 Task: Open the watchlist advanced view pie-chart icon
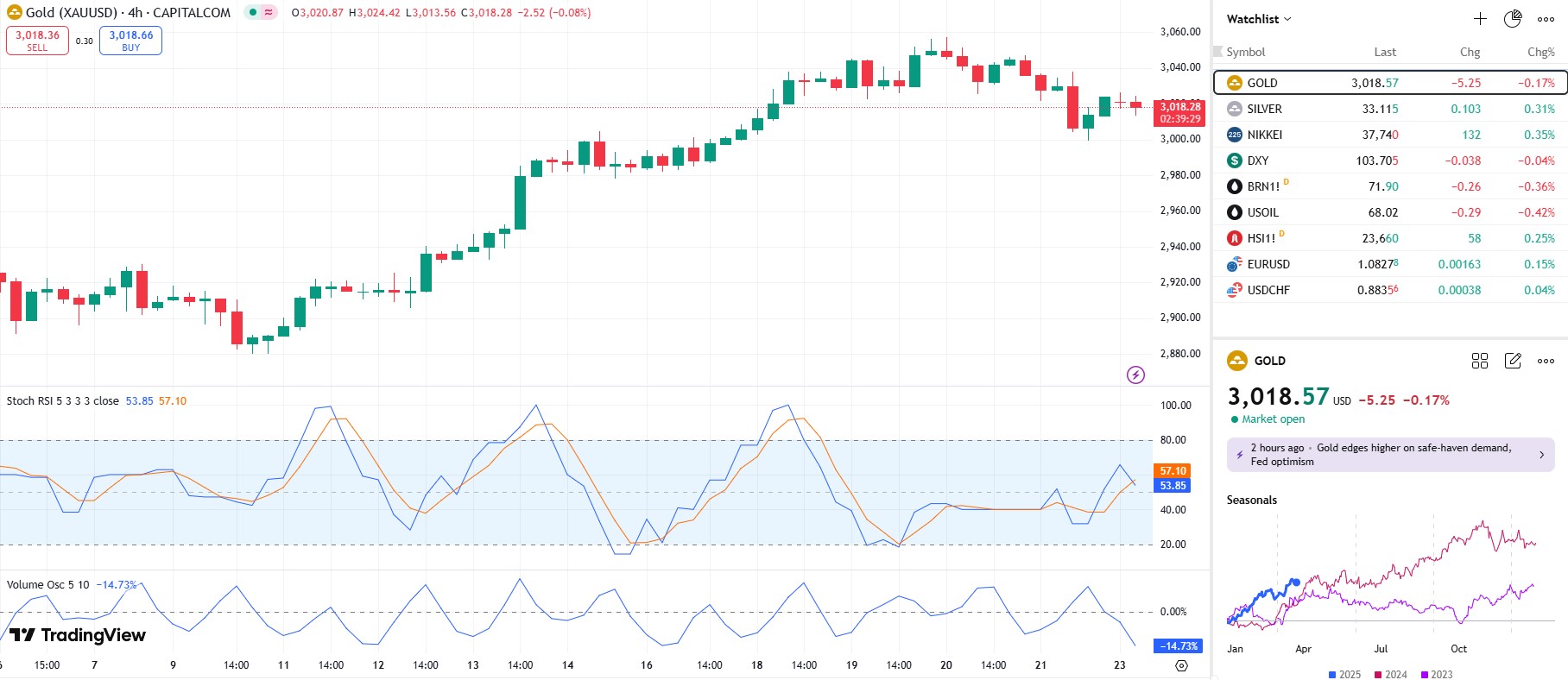pyautogui.click(x=1513, y=19)
